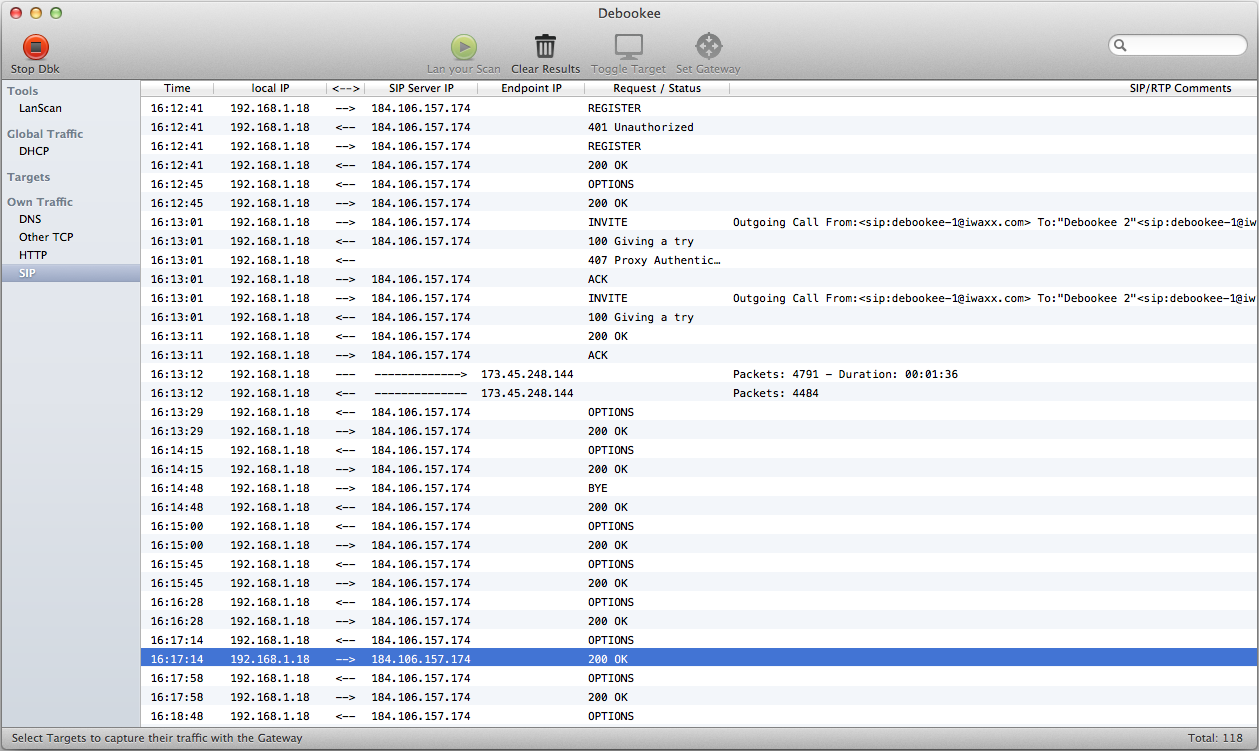Click the Lan your Scan play icon
This screenshot has width=1259, height=751.
click(x=463, y=47)
